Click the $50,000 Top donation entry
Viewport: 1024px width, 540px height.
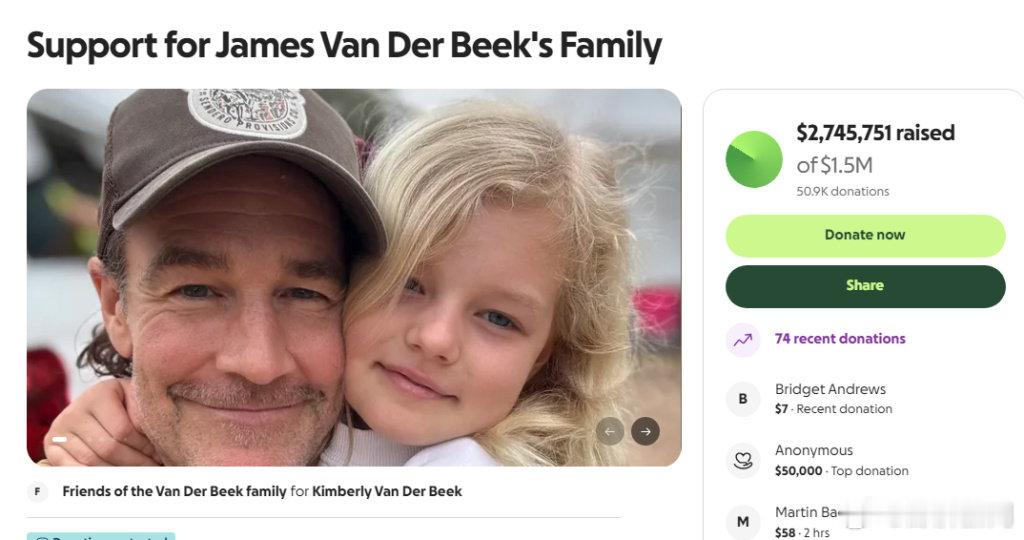click(841, 470)
